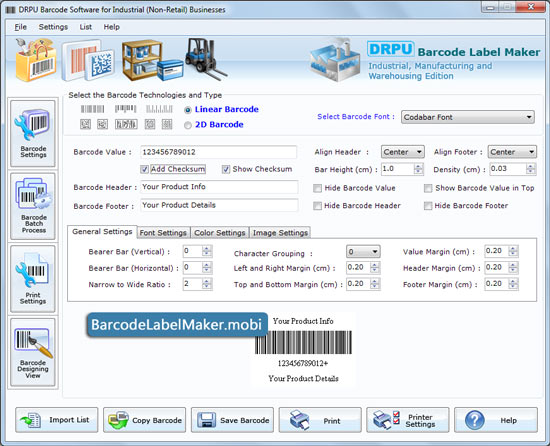Expand the Select Barcode Font dropdown
The height and width of the screenshot is (446, 550).
468,117
